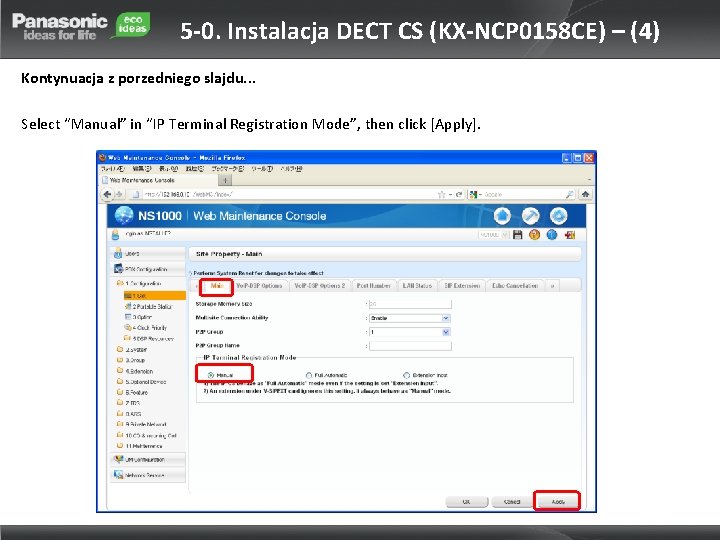Switch to the VoIP-DSP Options 2 tab
Screen dimensions: 720x540
point(320,286)
